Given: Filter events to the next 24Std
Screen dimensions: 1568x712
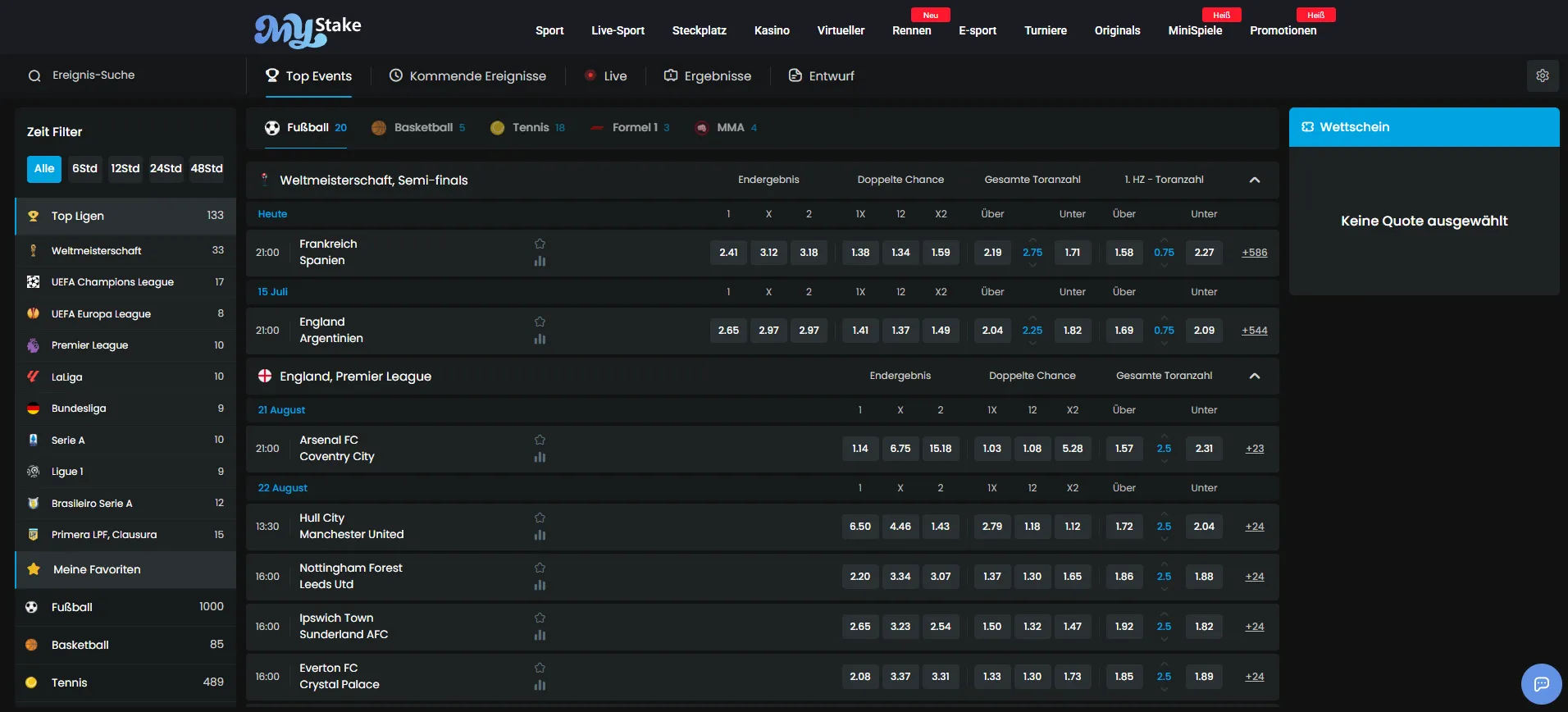Looking at the screenshot, I should click(166, 168).
